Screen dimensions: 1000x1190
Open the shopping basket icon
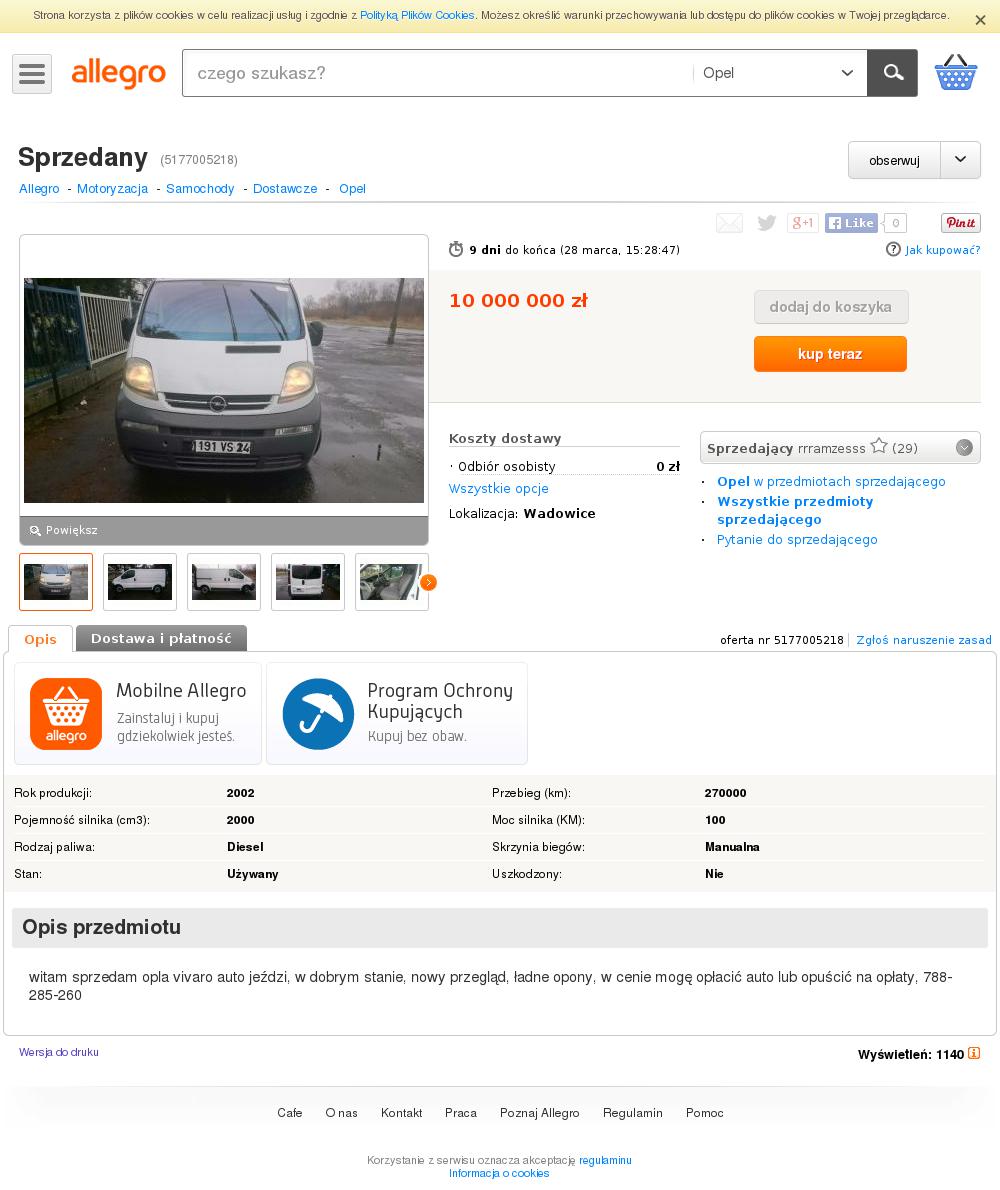click(955, 73)
